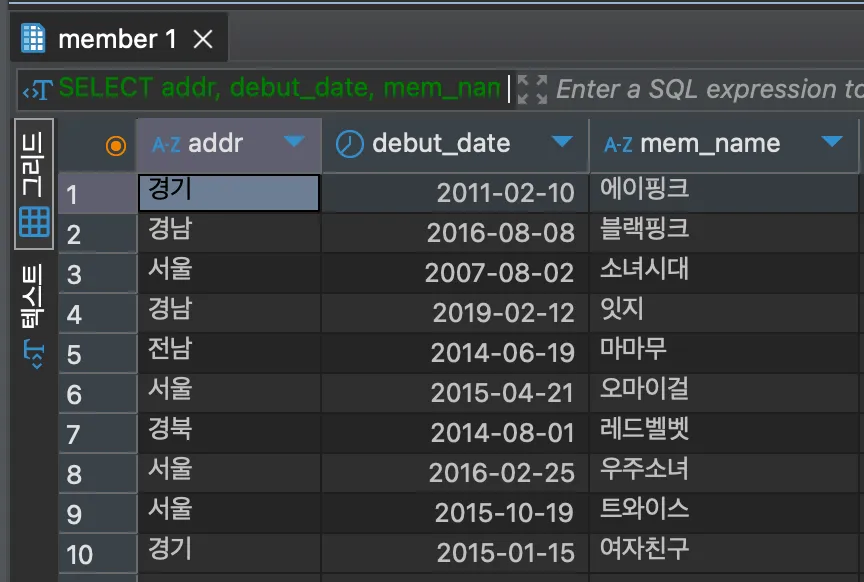Click the record mode icon under 텍스트
The width and height of the screenshot is (864, 582).
coord(33,354)
